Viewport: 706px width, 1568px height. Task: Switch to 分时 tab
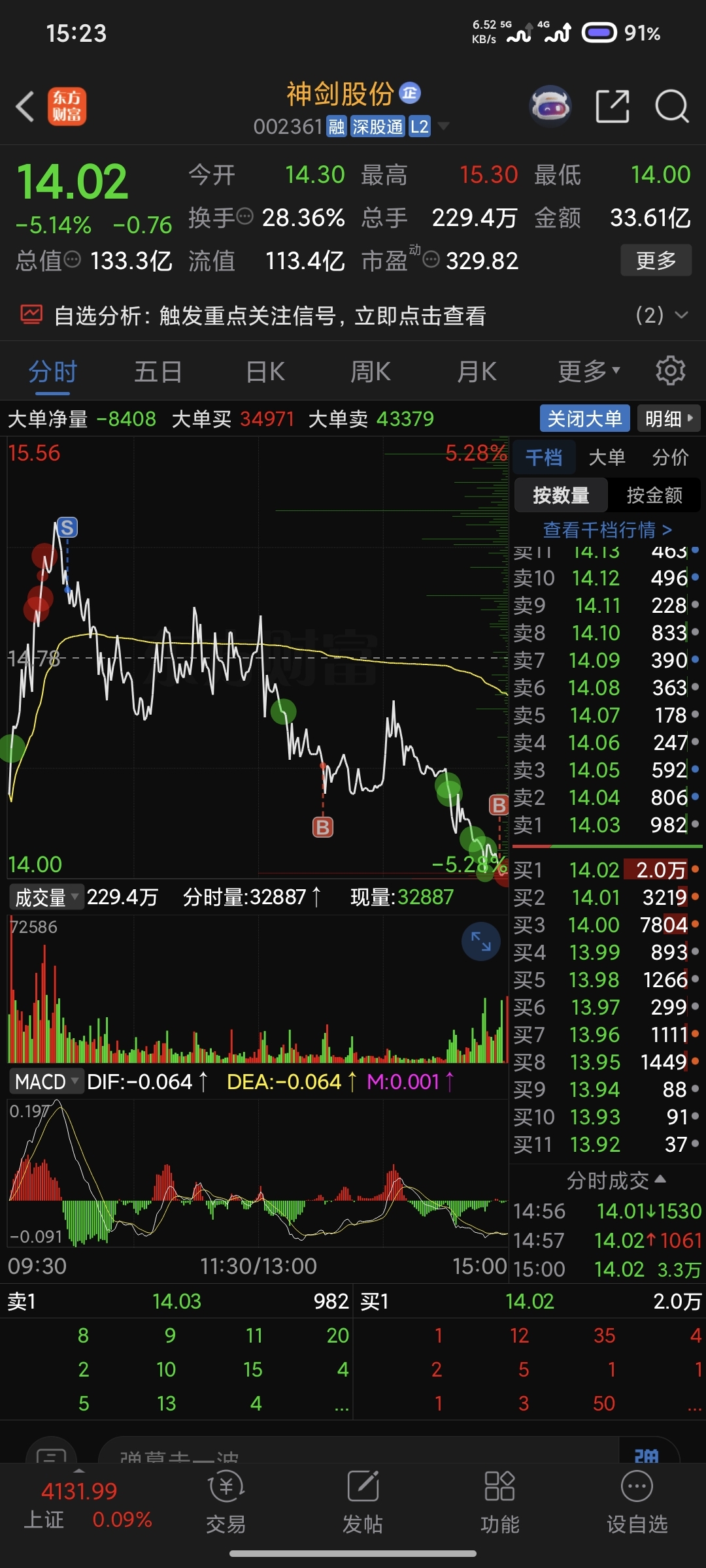click(x=53, y=371)
